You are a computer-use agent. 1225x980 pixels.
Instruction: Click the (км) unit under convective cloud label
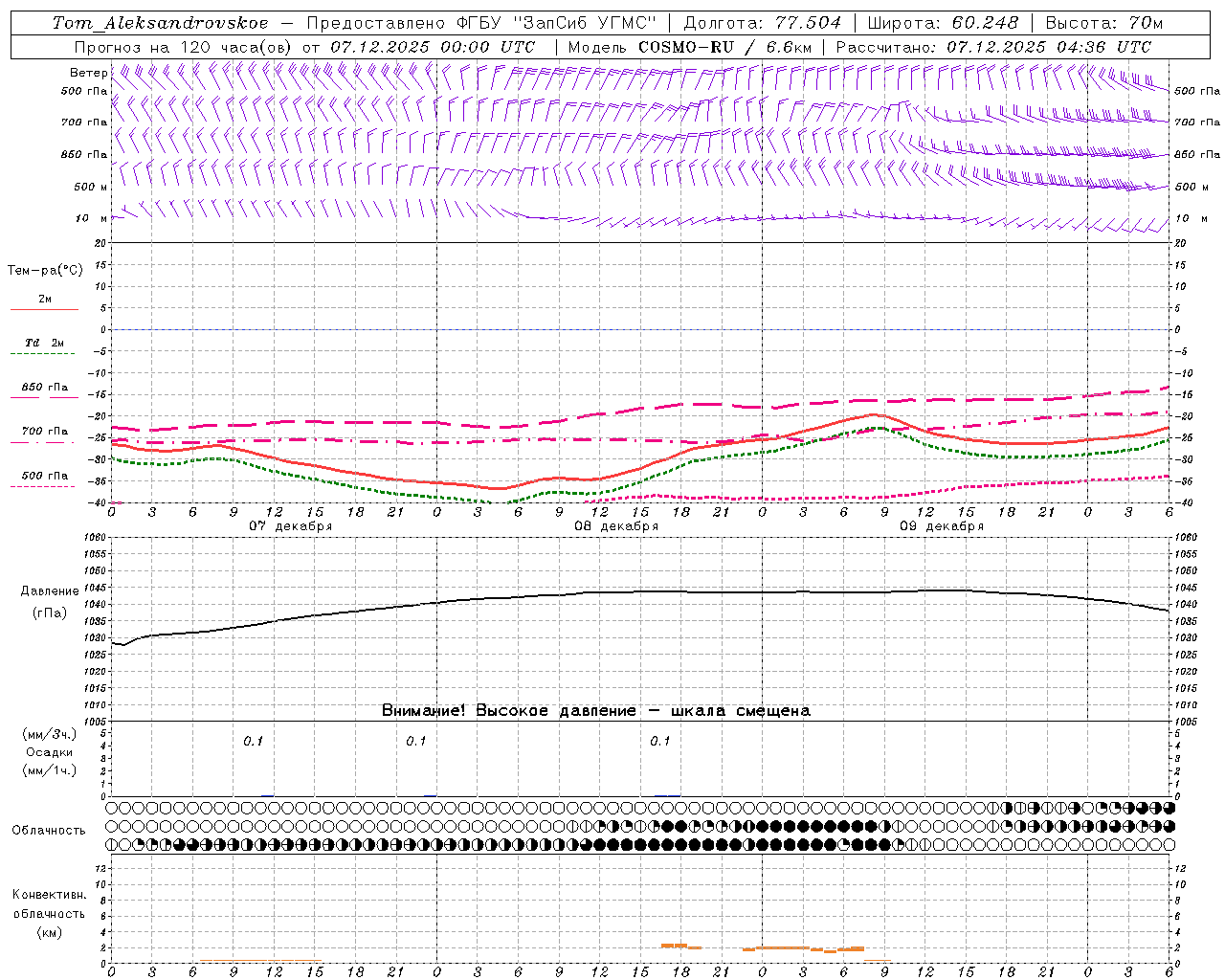click(x=49, y=932)
